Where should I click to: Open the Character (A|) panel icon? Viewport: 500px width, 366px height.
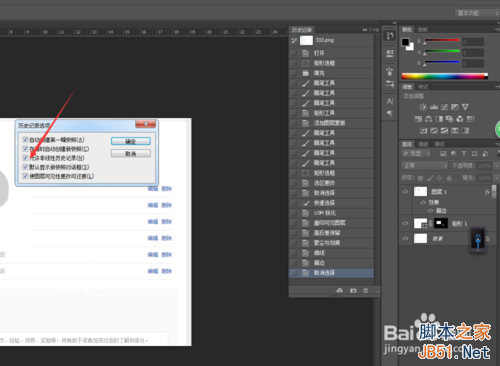click(390, 101)
